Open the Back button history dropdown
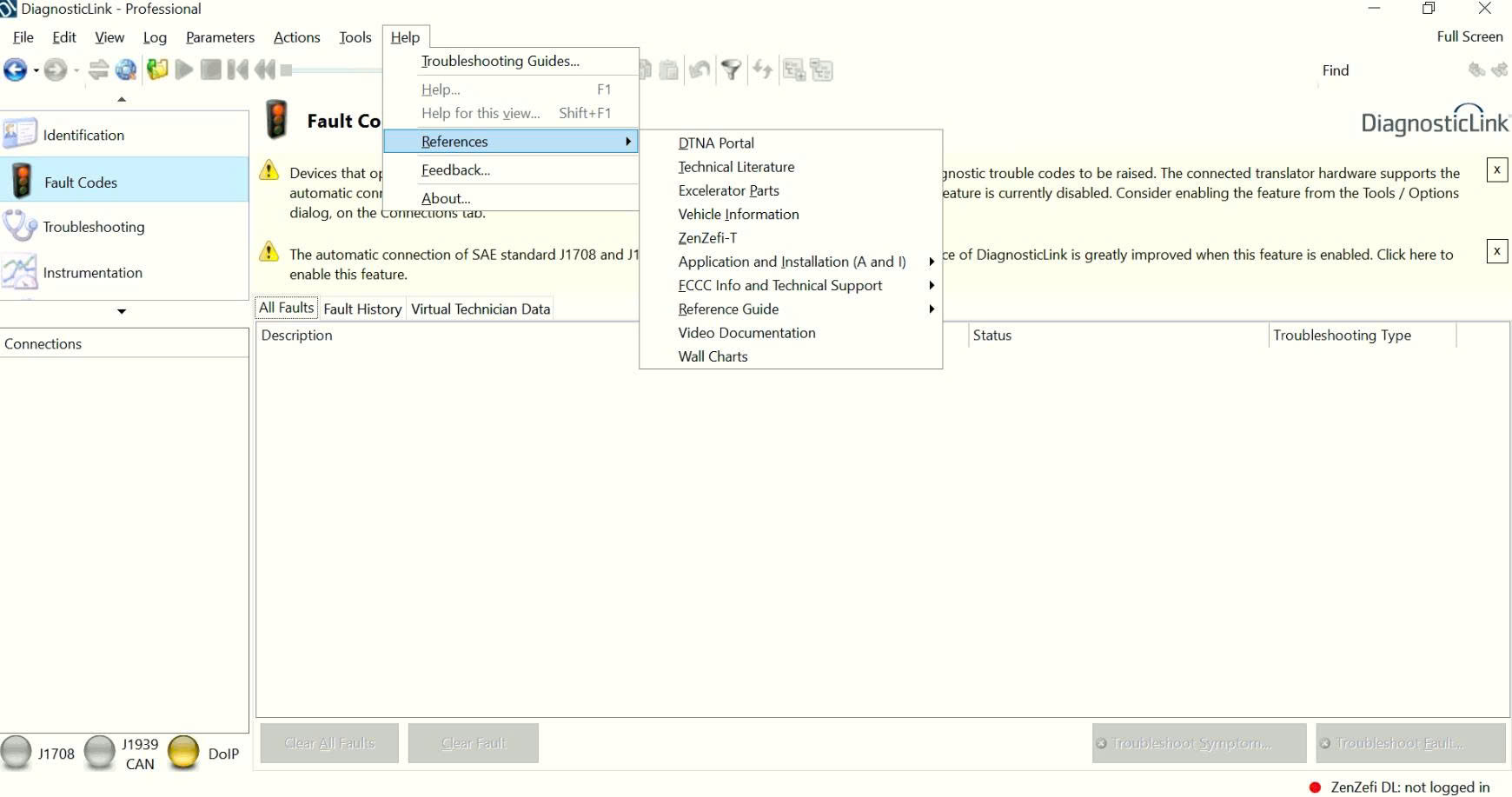This screenshot has height=797, width=1512. point(36,70)
